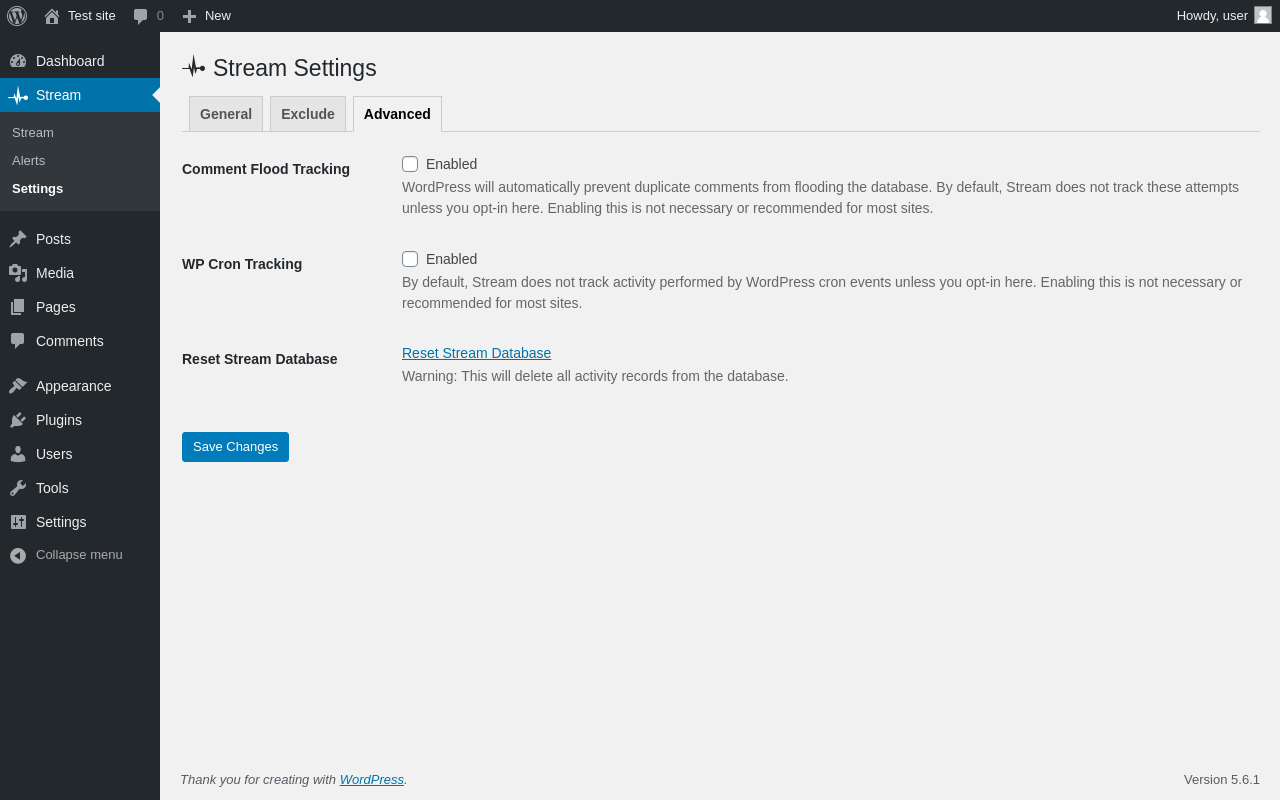This screenshot has width=1280, height=800.
Task: Click the Tools wrench icon
Action: 18,488
